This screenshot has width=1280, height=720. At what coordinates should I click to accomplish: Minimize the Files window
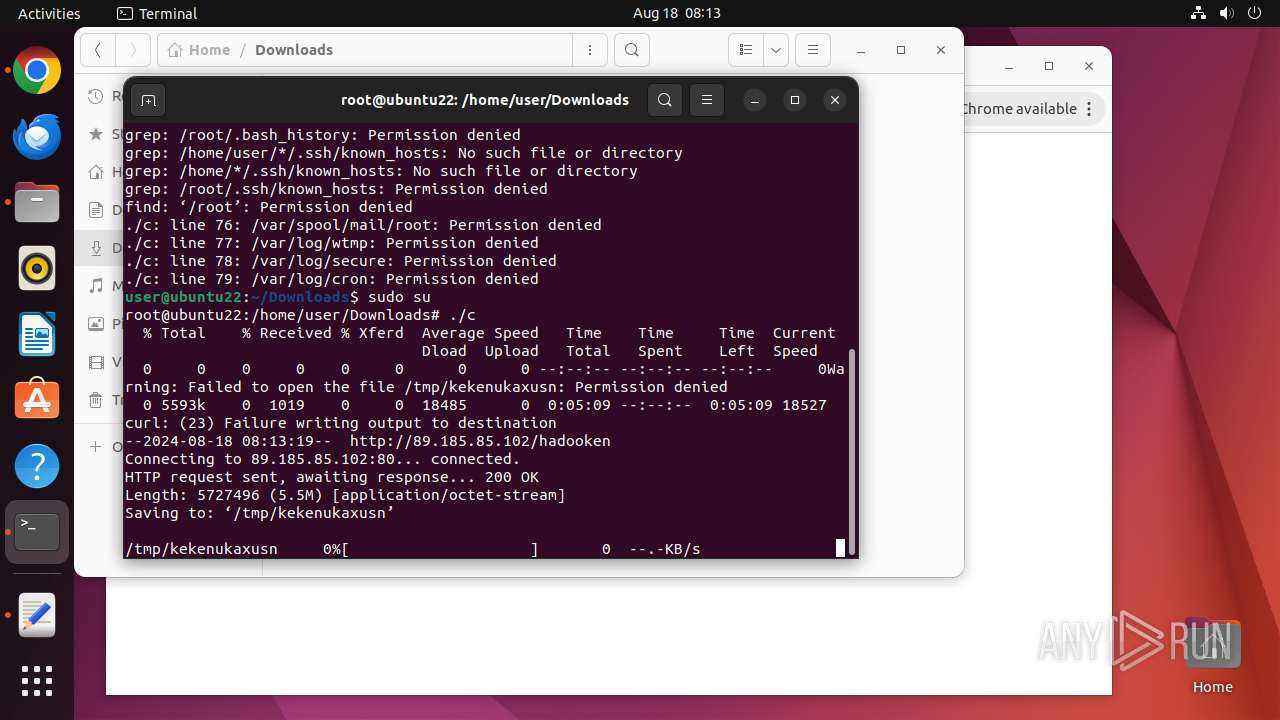(x=861, y=50)
